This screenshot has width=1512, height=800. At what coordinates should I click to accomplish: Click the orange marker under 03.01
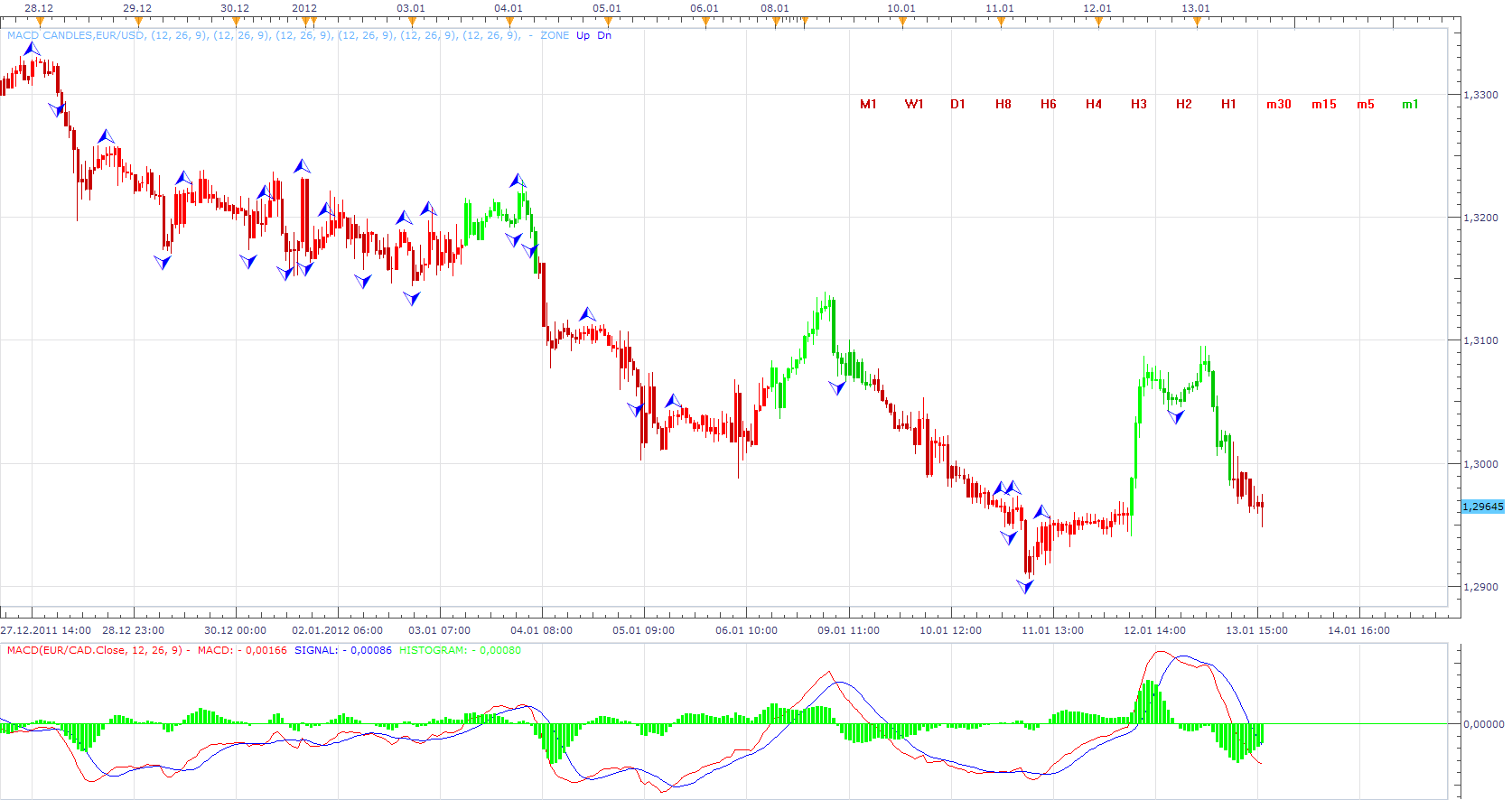tap(412, 22)
